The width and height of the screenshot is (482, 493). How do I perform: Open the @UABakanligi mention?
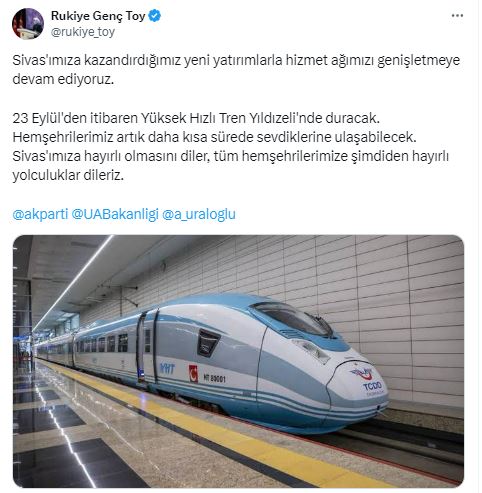pyautogui.click(x=115, y=214)
